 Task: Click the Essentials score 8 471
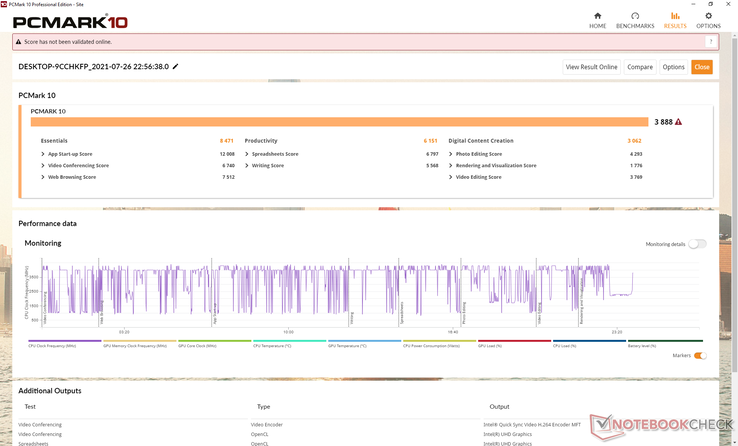tap(226, 141)
